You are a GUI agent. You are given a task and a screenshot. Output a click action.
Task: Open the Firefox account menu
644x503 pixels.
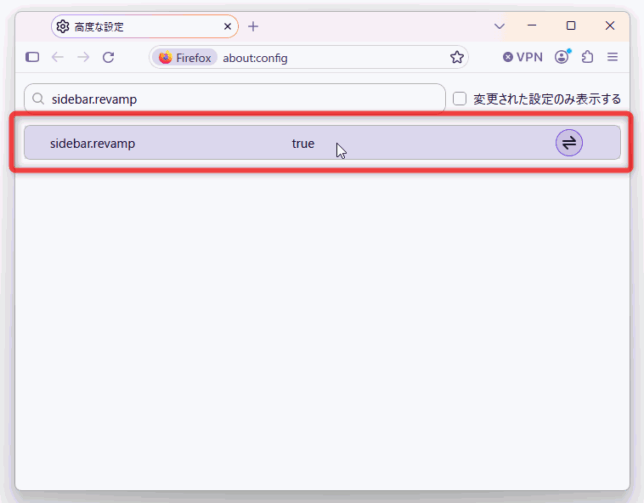point(562,56)
